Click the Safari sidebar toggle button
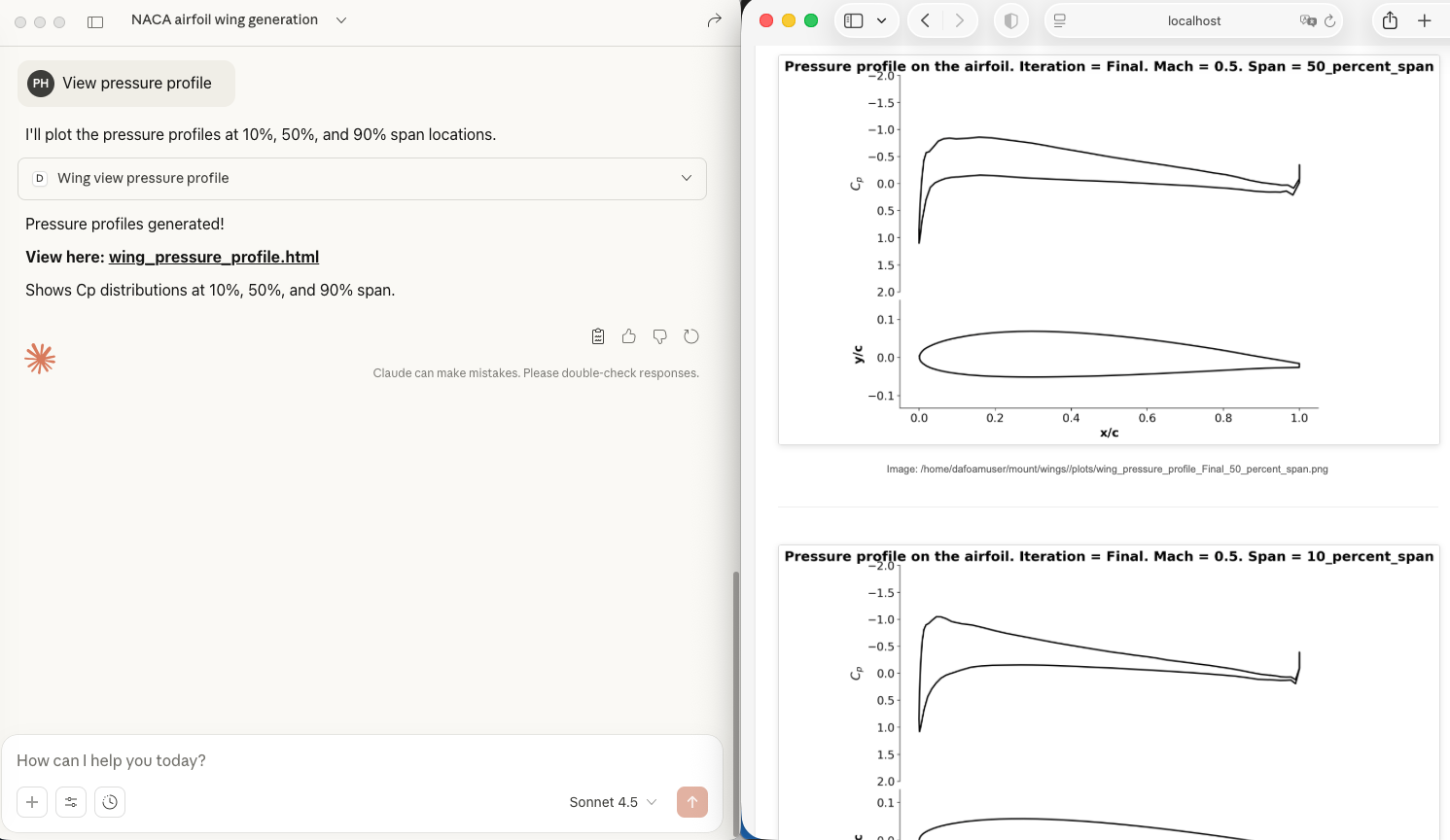Screen dimensions: 1450x840 854,20
